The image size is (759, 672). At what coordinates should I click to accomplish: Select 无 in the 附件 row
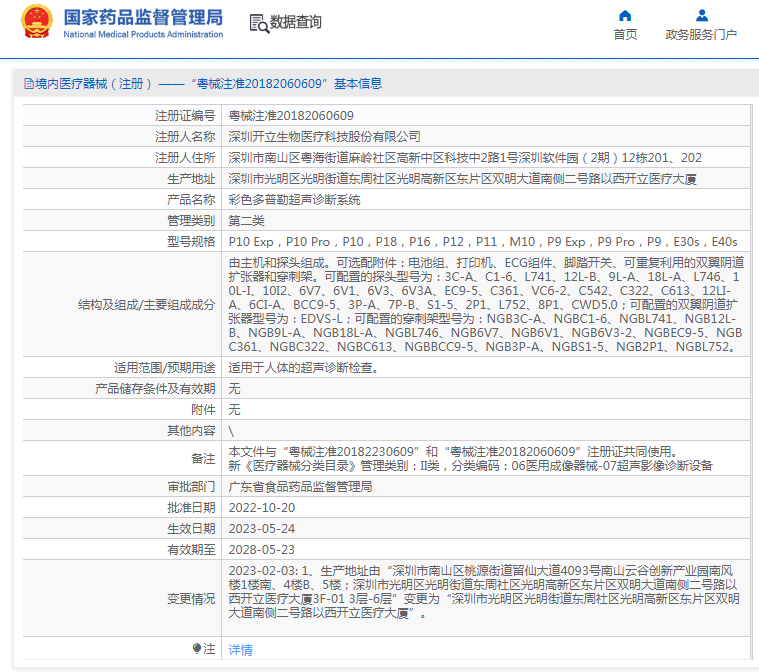point(234,410)
